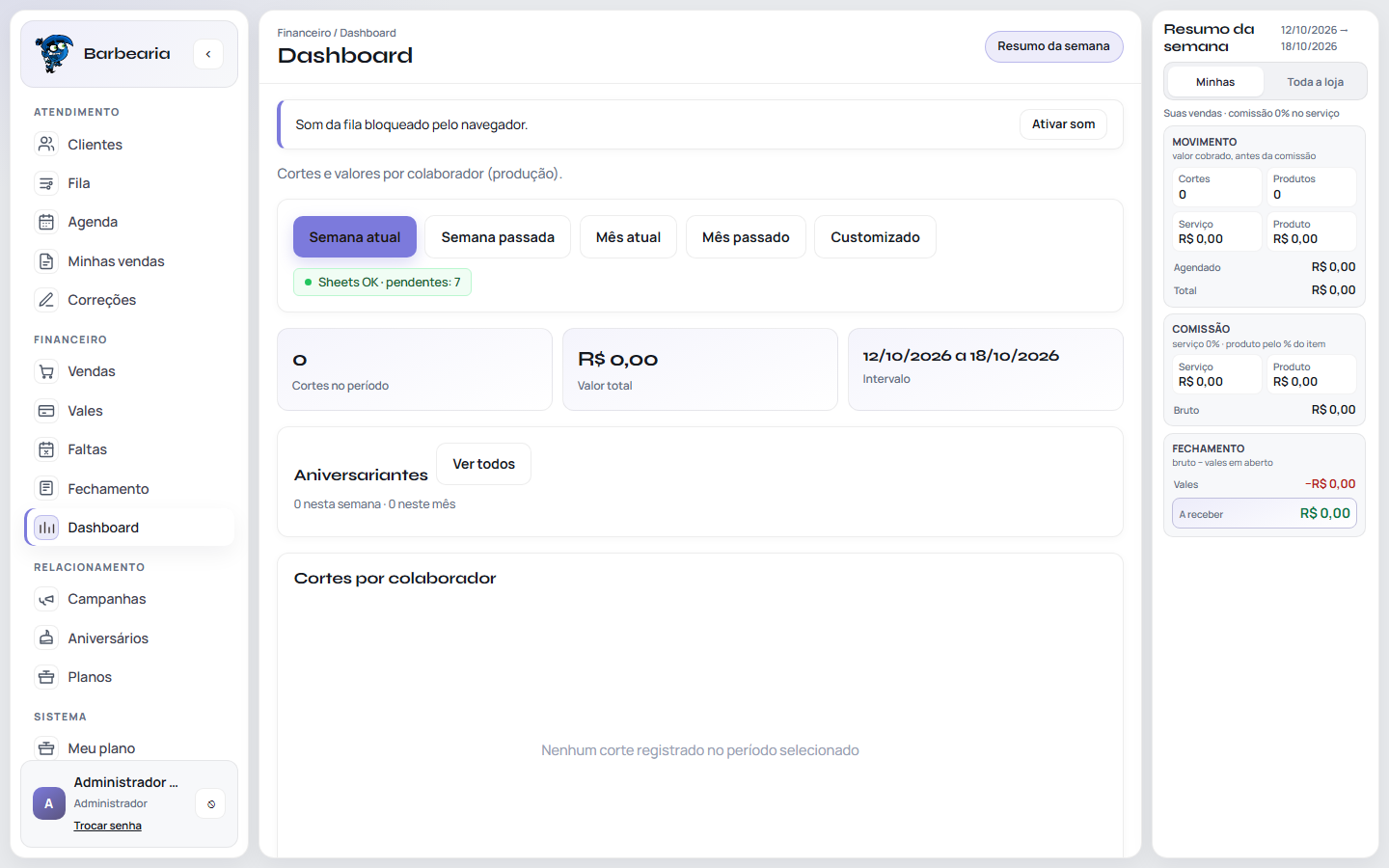Switch the period to Mês atual

coord(628,237)
